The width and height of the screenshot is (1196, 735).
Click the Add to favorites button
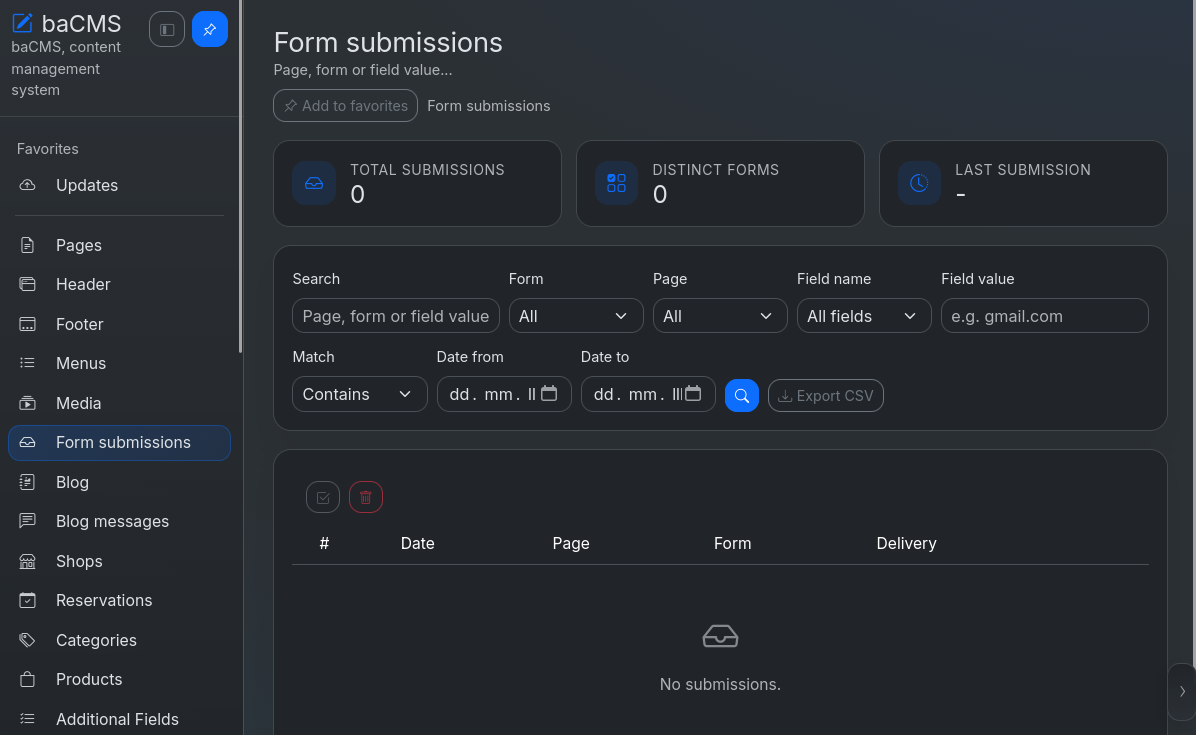click(x=346, y=106)
